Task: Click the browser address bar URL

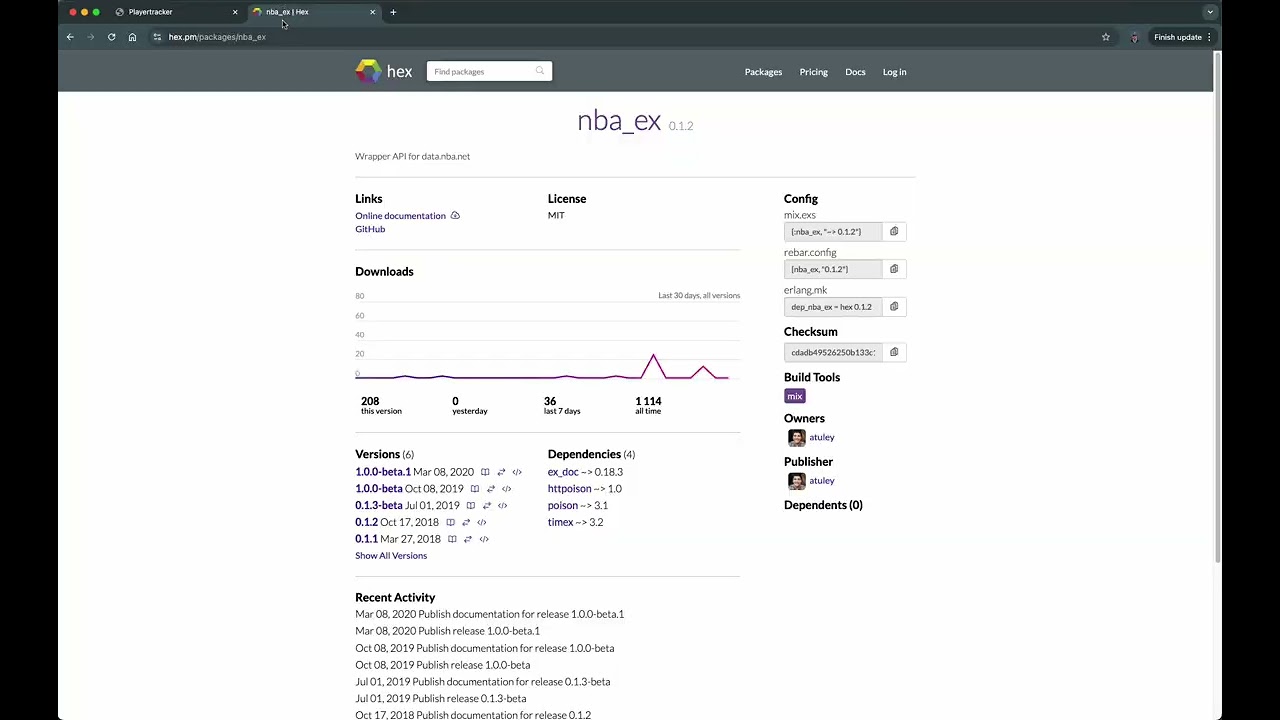Action: pyautogui.click(x=217, y=37)
